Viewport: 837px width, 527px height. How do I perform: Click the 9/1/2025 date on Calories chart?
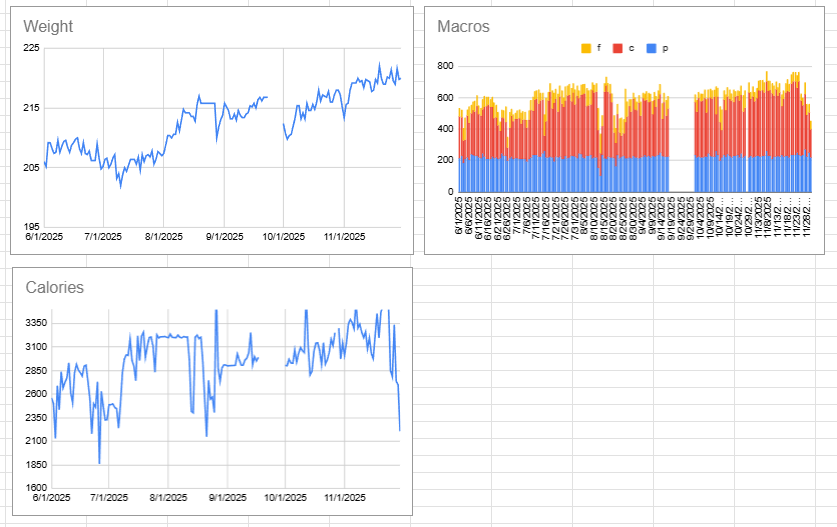[228, 498]
